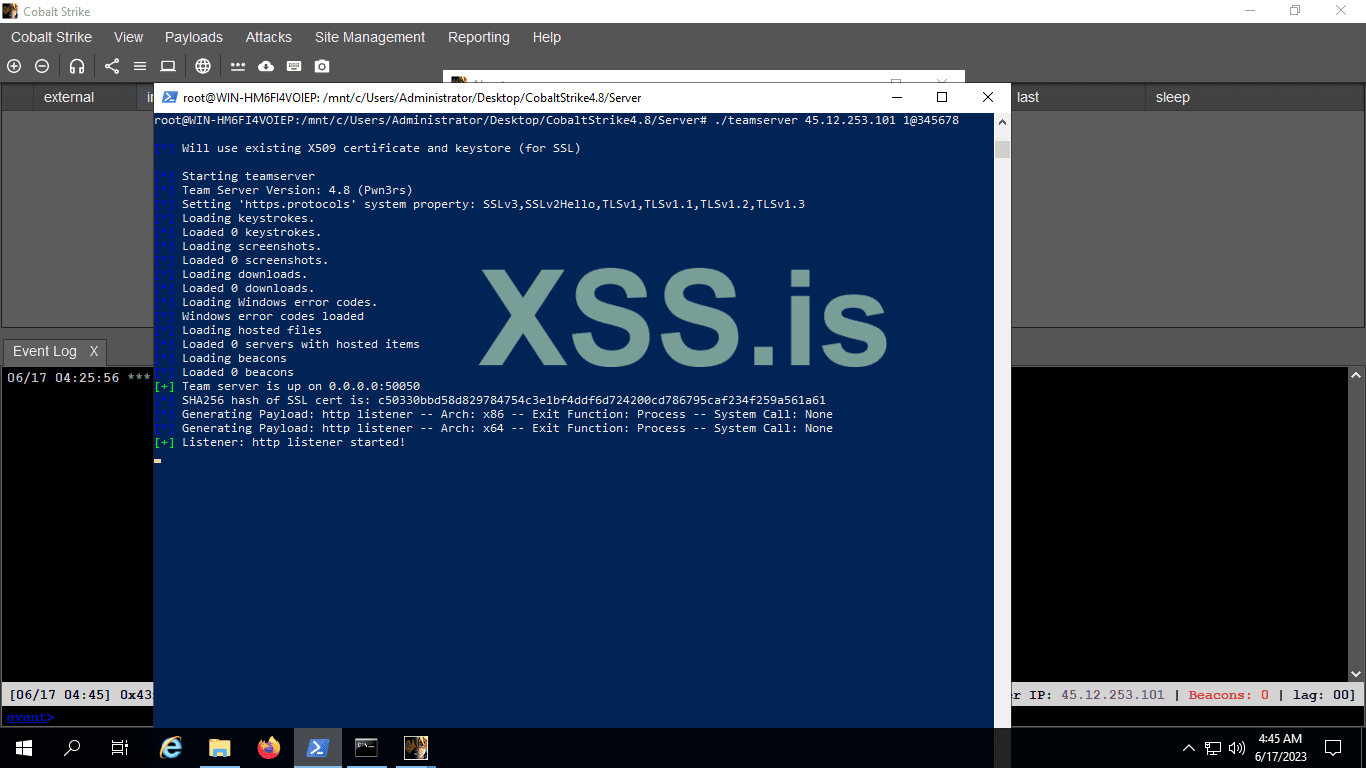The height and width of the screenshot is (768, 1366).
Task: Click the terminal window scrollbar thumb
Action: (1002, 149)
